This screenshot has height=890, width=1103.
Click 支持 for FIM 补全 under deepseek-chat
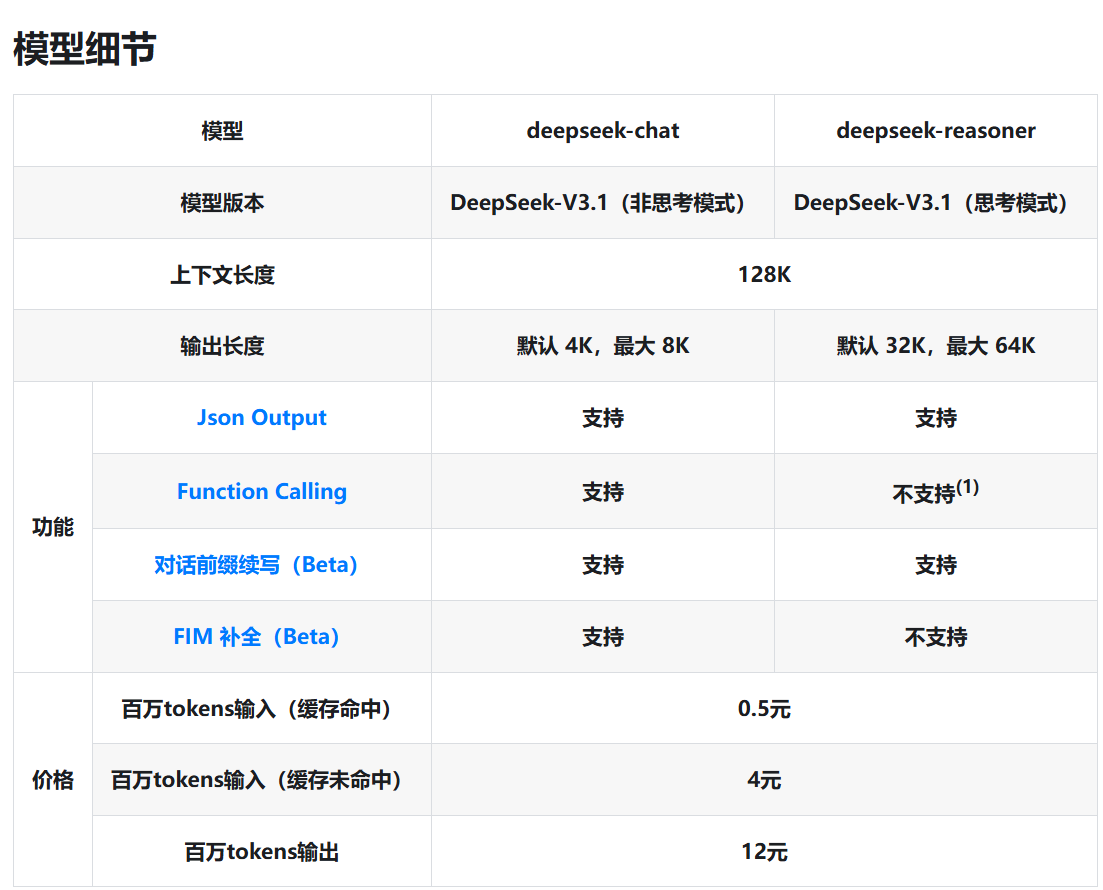pos(603,637)
